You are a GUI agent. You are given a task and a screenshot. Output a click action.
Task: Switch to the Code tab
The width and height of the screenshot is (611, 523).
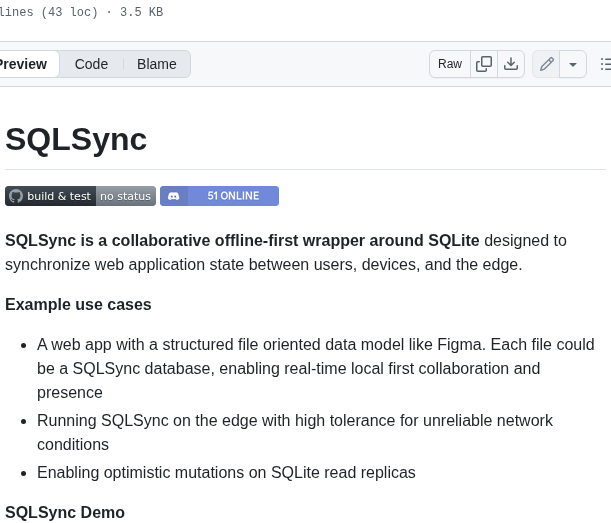coord(91,64)
